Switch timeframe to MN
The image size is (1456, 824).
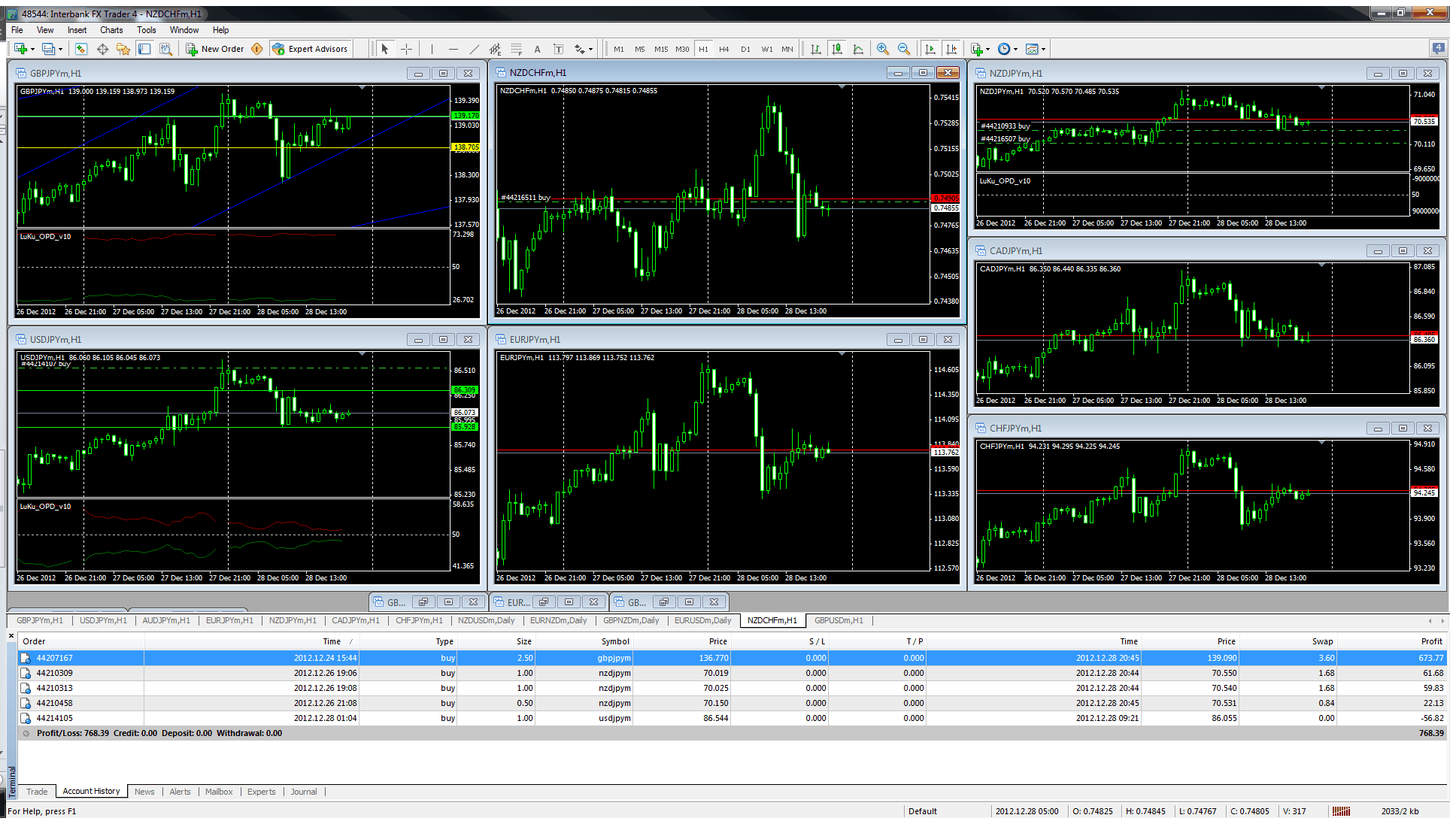pos(787,49)
